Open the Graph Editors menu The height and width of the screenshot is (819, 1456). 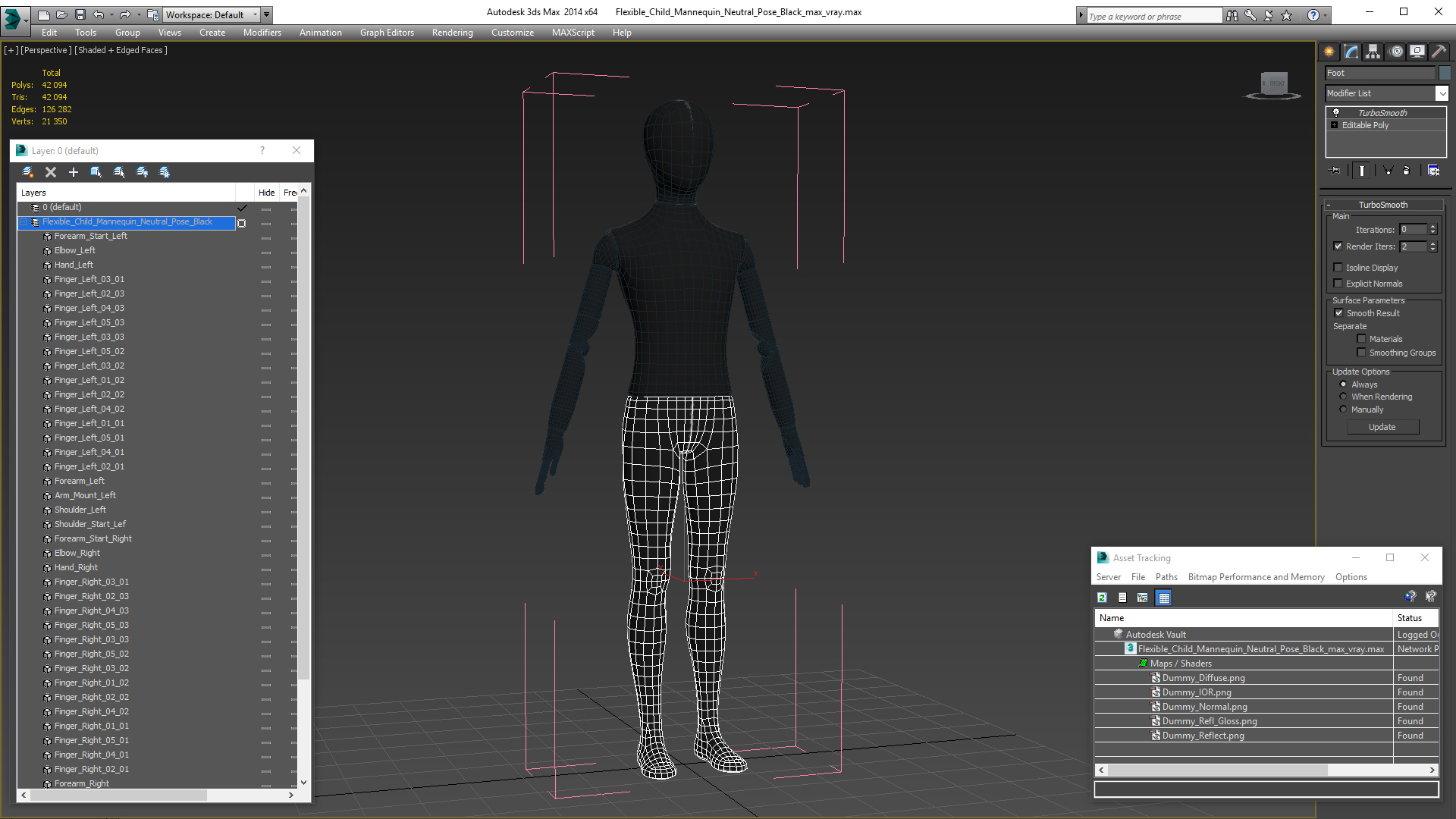coord(387,33)
